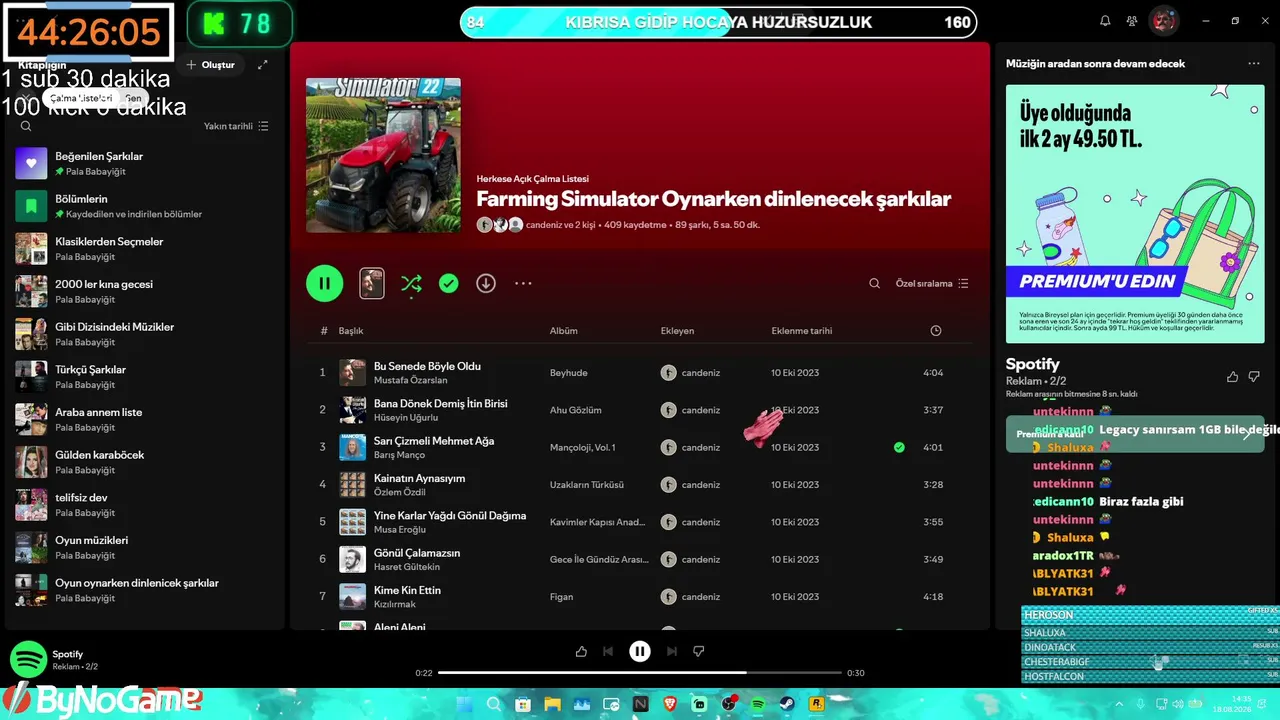The width and height of the screenshot is (1280, 720).
Task: Open the notifications bell icon
Action: (1105, 21)
